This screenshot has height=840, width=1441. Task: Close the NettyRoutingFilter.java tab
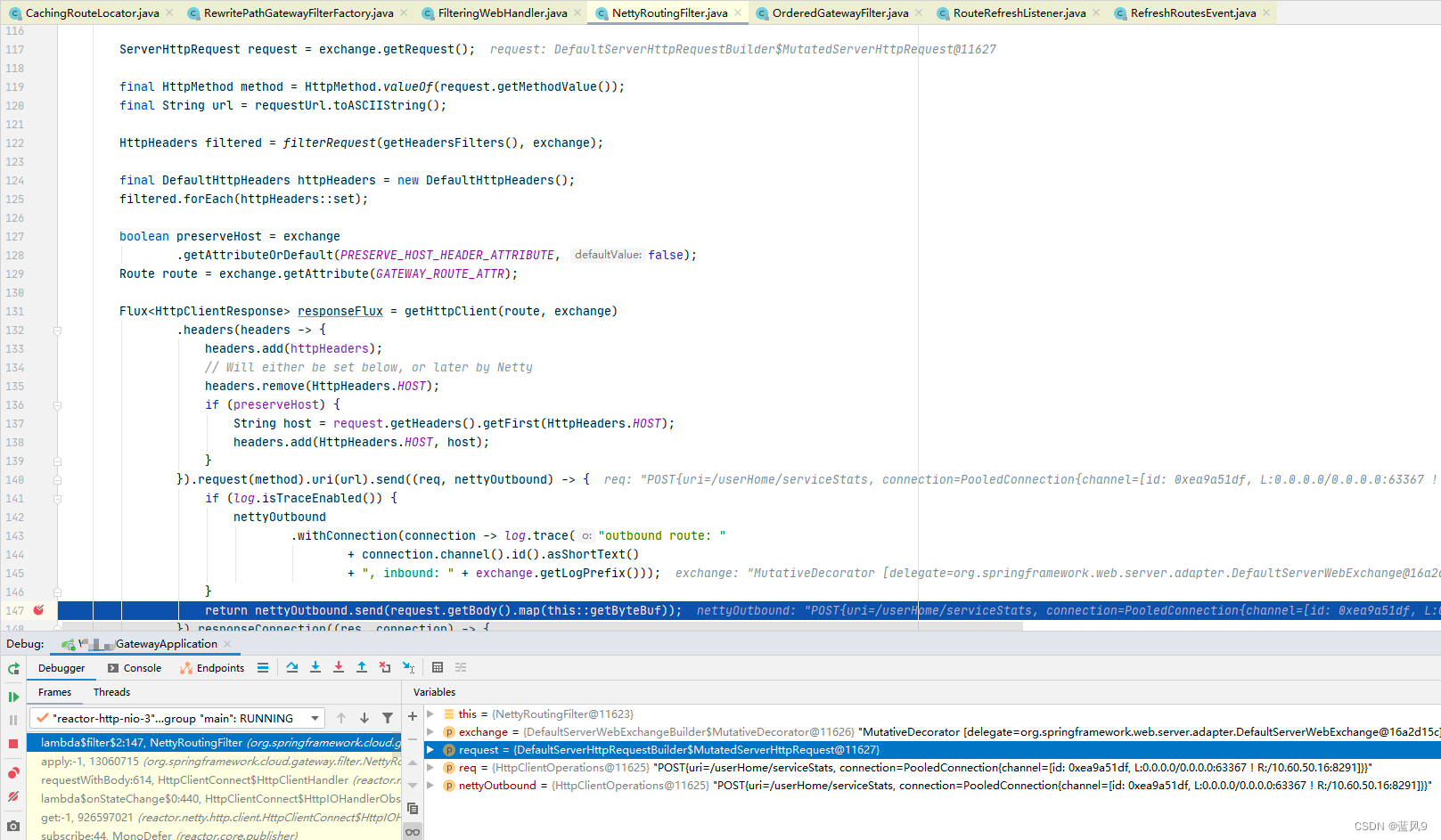pos(738,12)
